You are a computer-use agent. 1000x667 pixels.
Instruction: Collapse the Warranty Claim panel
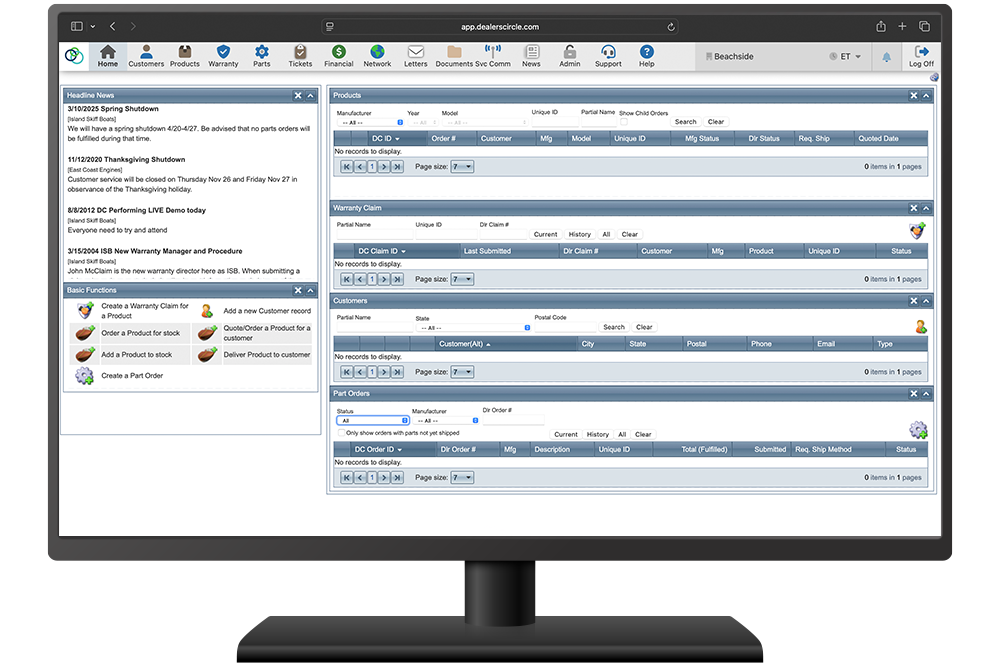(x=926, y=209)
